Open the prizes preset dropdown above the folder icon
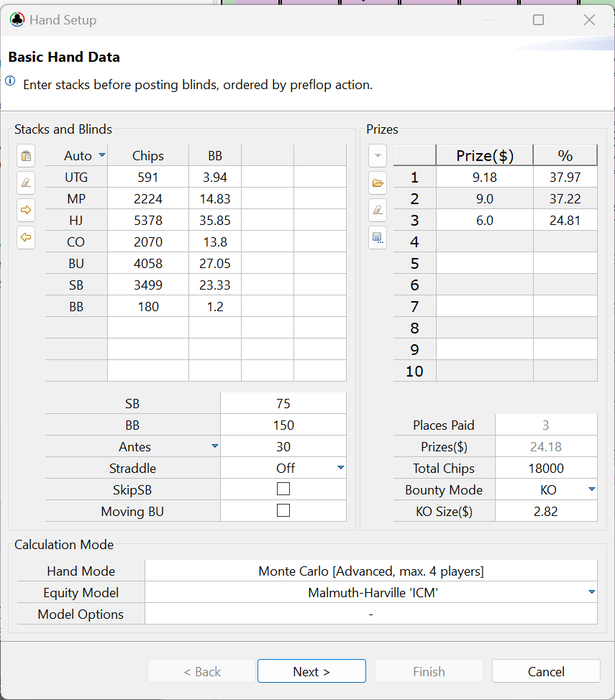Screen dimensions: 615x700 [378, 156]
